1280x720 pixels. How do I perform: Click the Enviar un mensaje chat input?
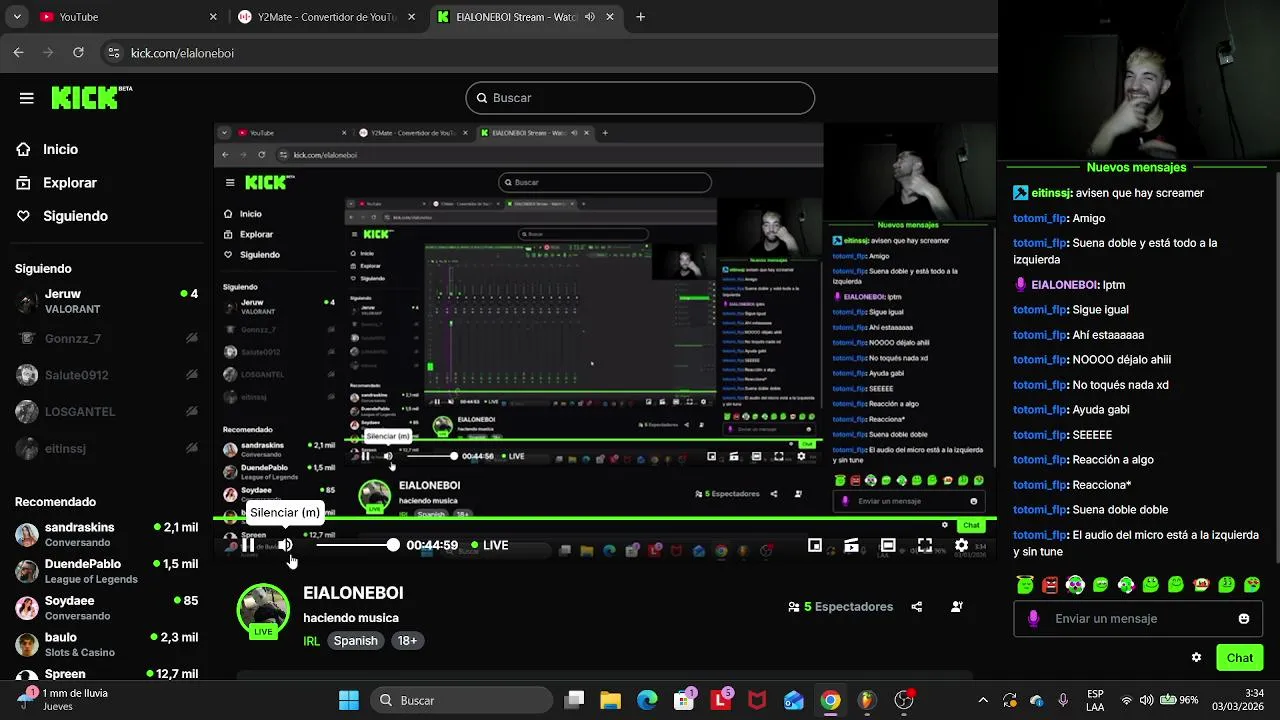(x=1138, y=619)
